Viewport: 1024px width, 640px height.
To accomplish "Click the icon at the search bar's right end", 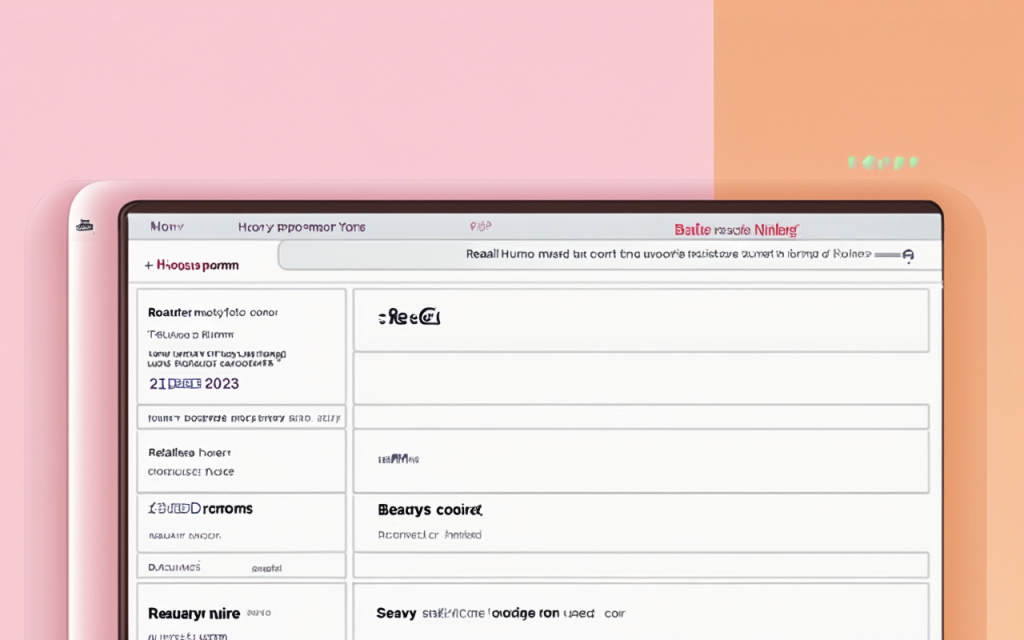I will (907, 256).
